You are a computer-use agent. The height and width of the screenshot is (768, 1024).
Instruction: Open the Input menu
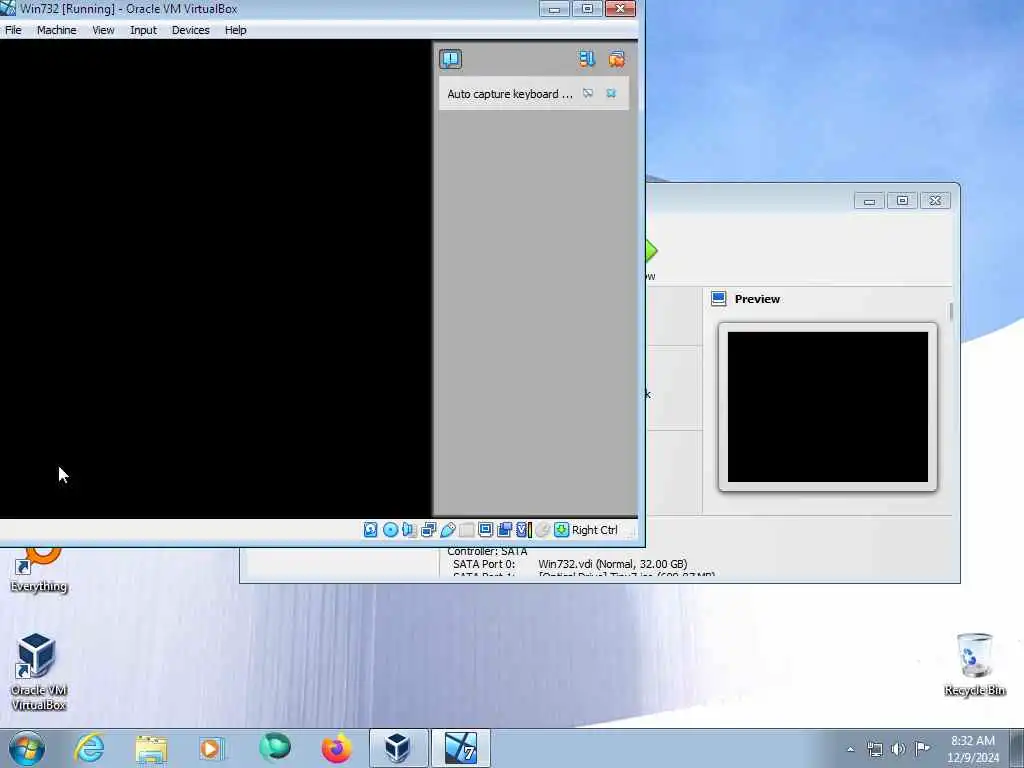tap(143, 30)
